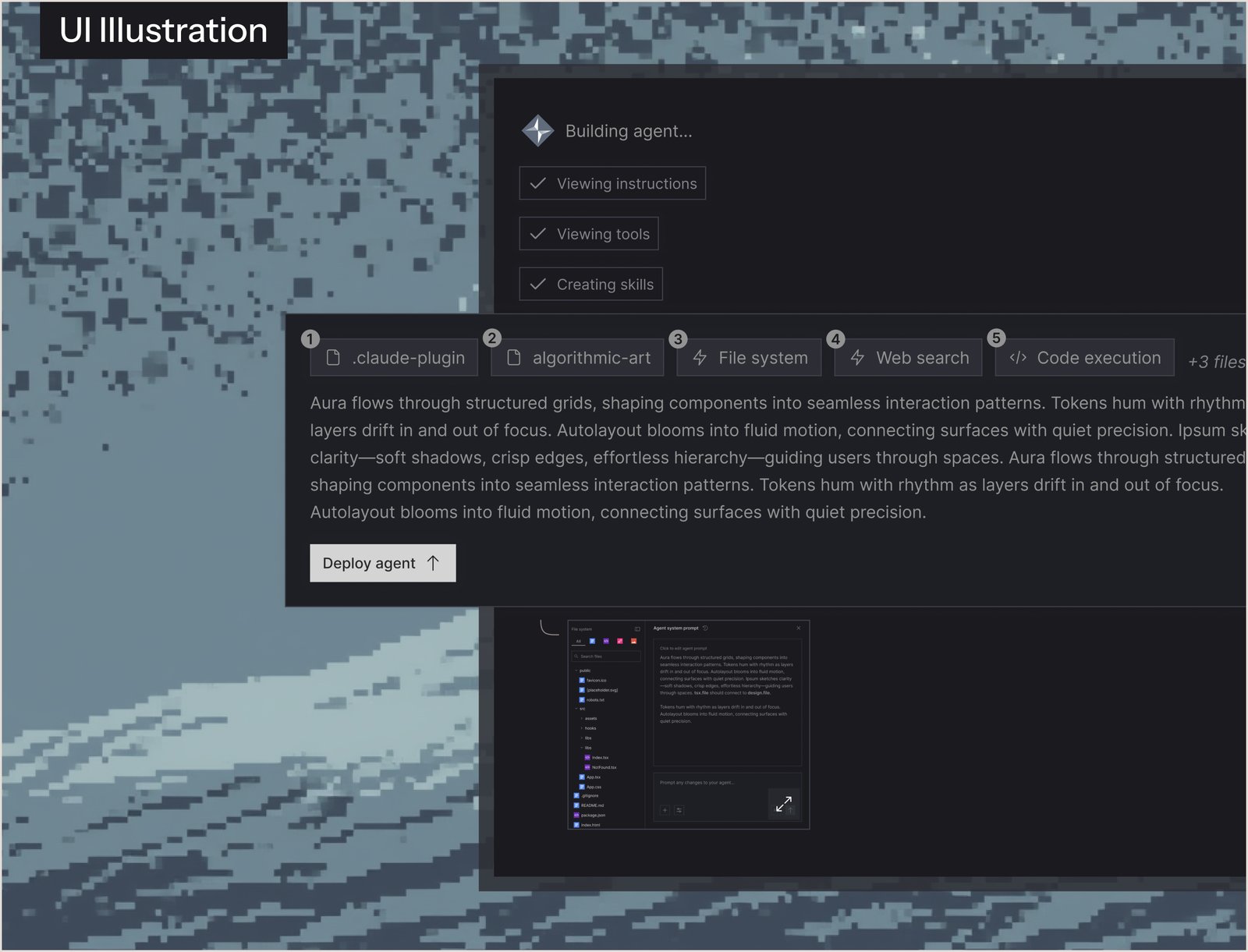Open README.md in the file tree
The width and height of the screenshot is (1248, 952).
[588, 805]
